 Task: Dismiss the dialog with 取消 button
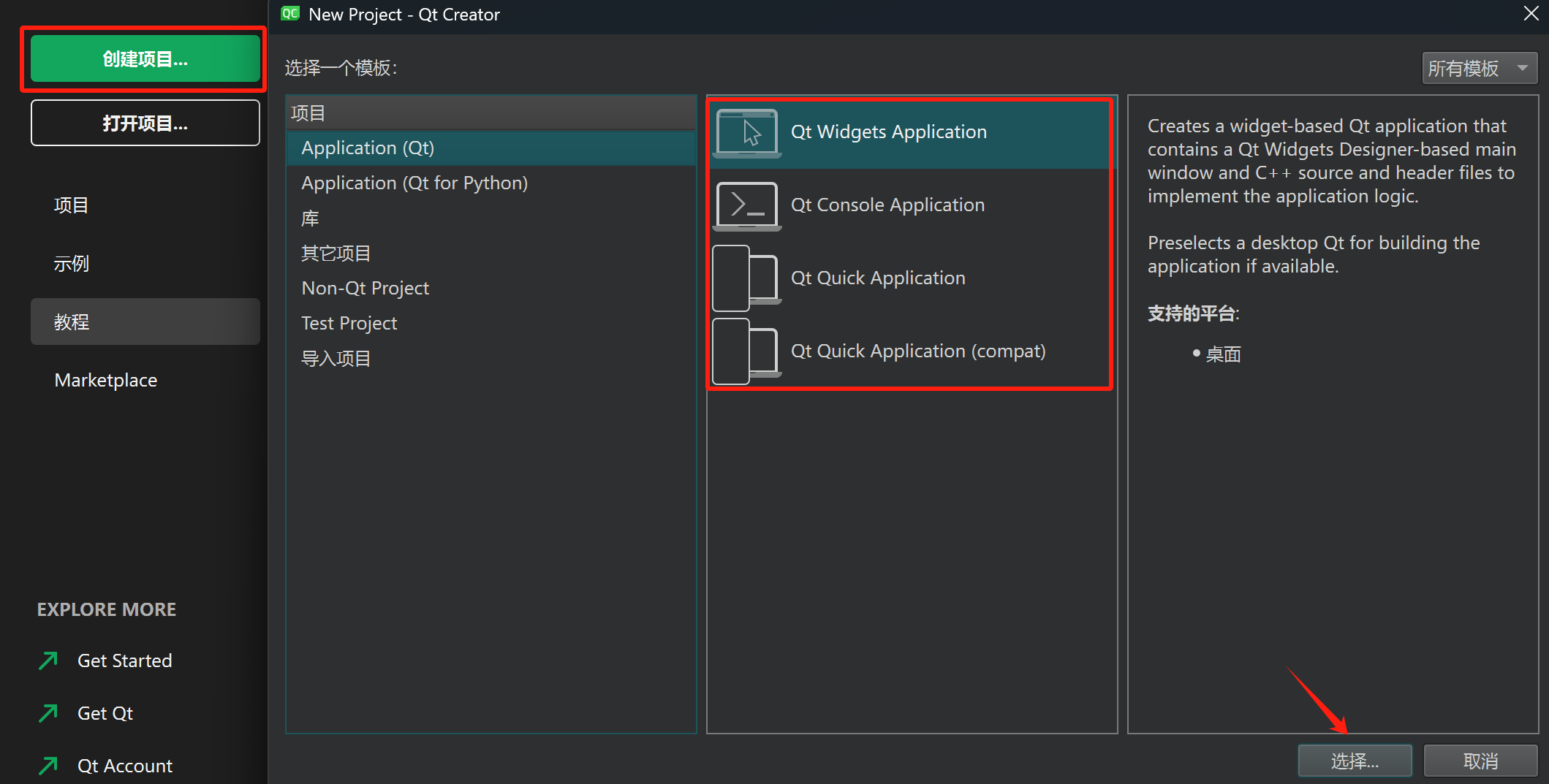[x=1480, y=761]
